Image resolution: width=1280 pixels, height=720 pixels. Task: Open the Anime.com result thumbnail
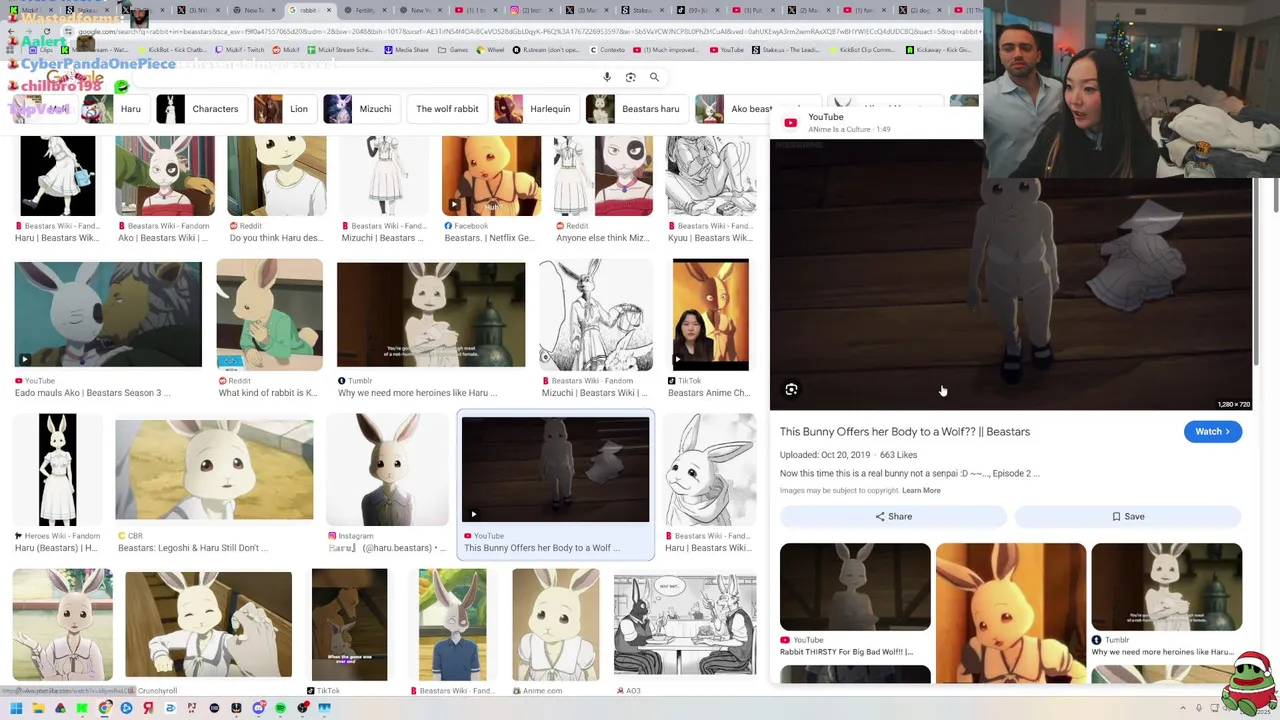point(556,625)
